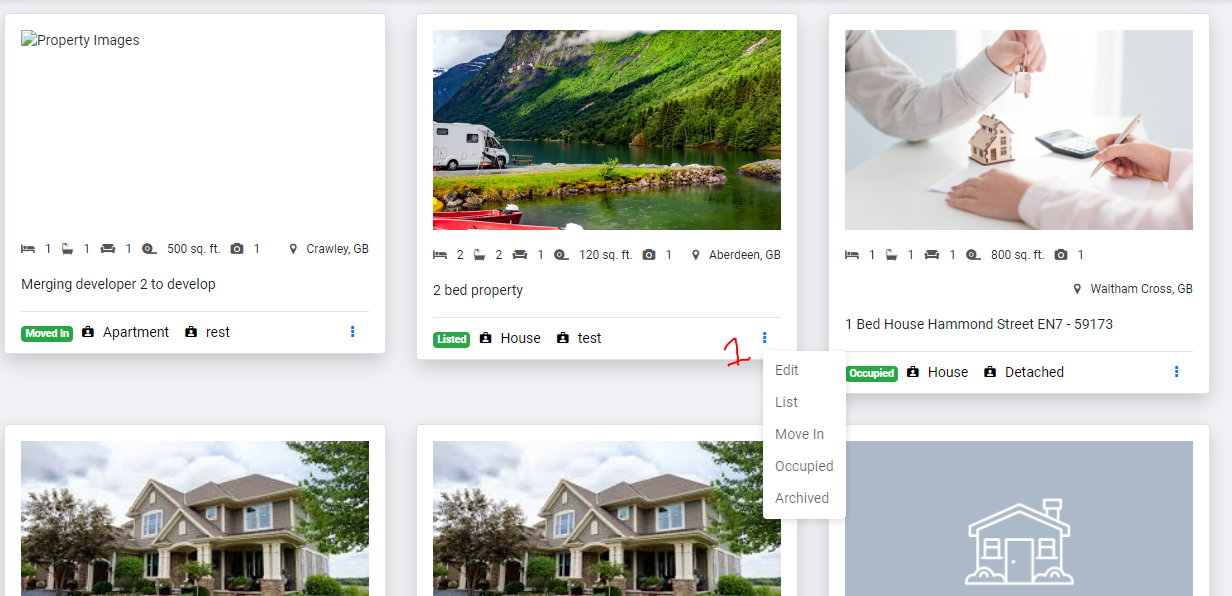This screenshot has height=596, width=1232.
Task: Click the '800 sq. ft.' area value
Action: pyautogui.click(x=1017, y=255)
